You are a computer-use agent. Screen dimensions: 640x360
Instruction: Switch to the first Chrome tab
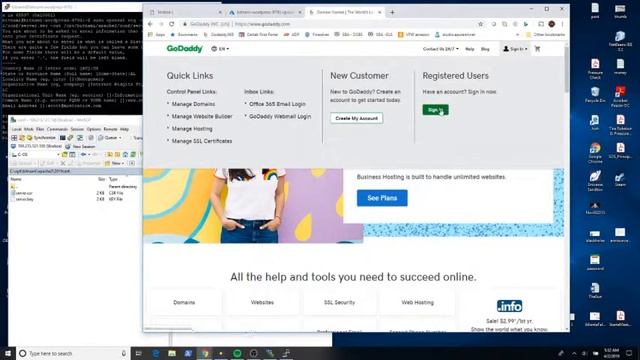pos(185,12)
